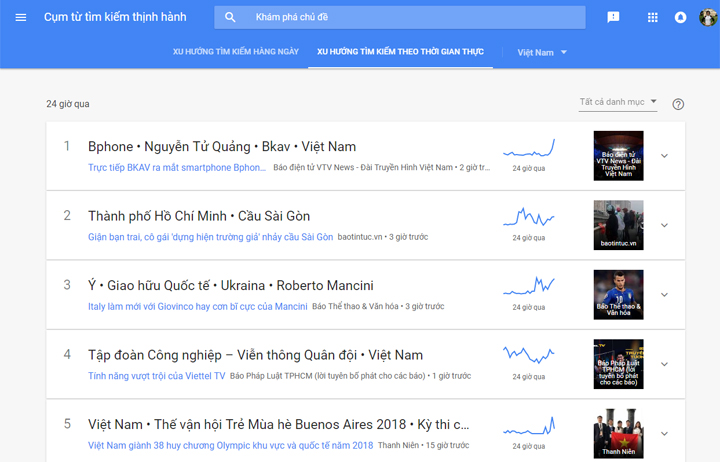This screenshot has height=462, width=720.
Task: Open the Google apps grid
Action: 652,17
